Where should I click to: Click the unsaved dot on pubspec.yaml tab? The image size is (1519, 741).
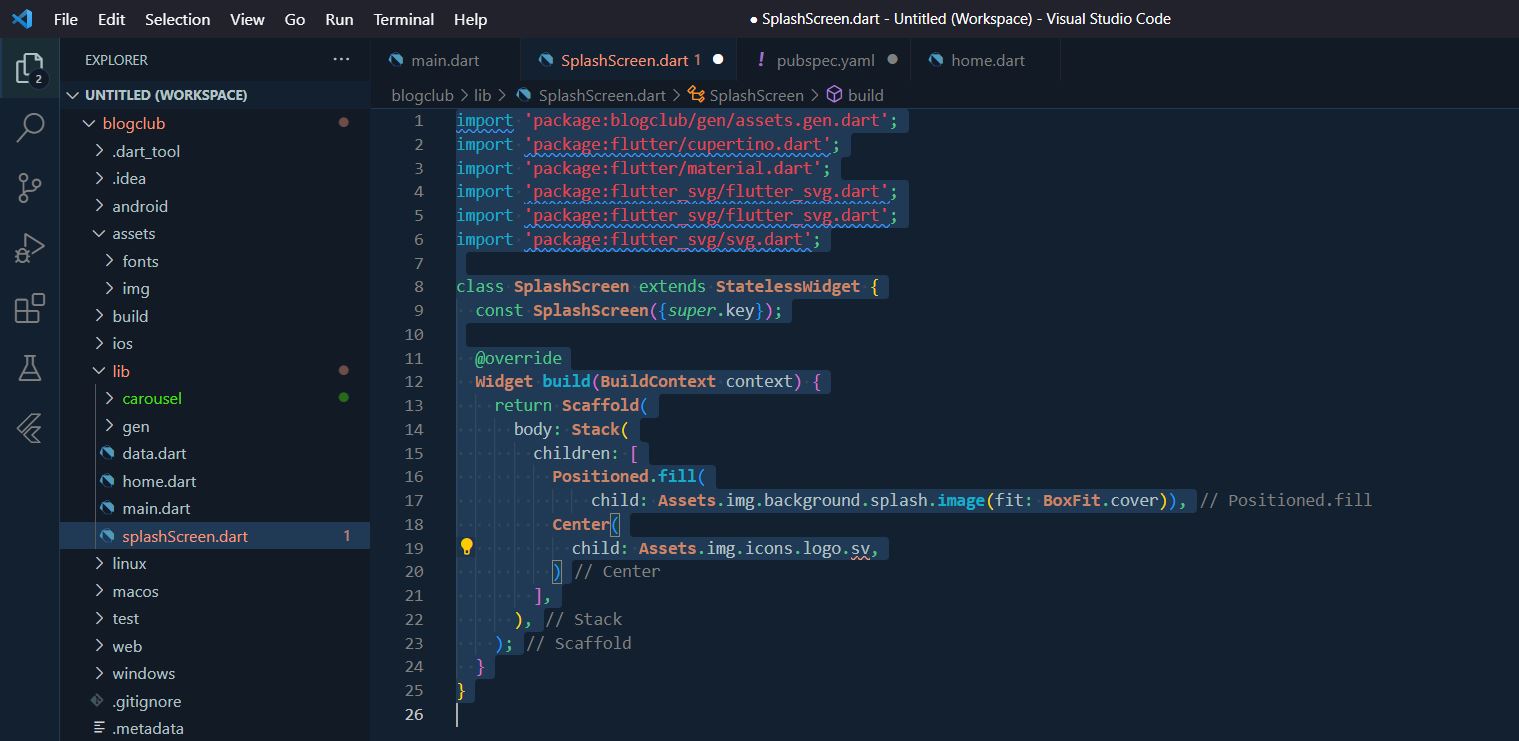tap(892, 60)
